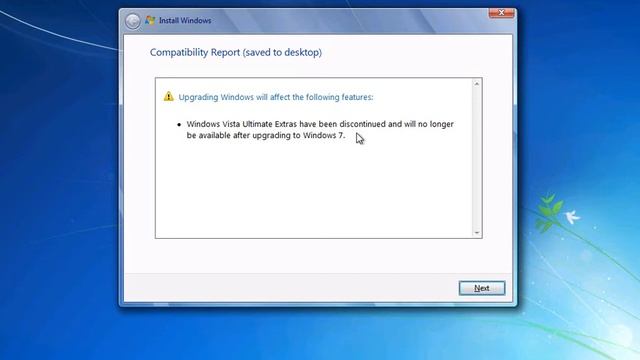
Task: Click 'Upgrading Windows will affect the following features:' text
Action: [276, 97]
